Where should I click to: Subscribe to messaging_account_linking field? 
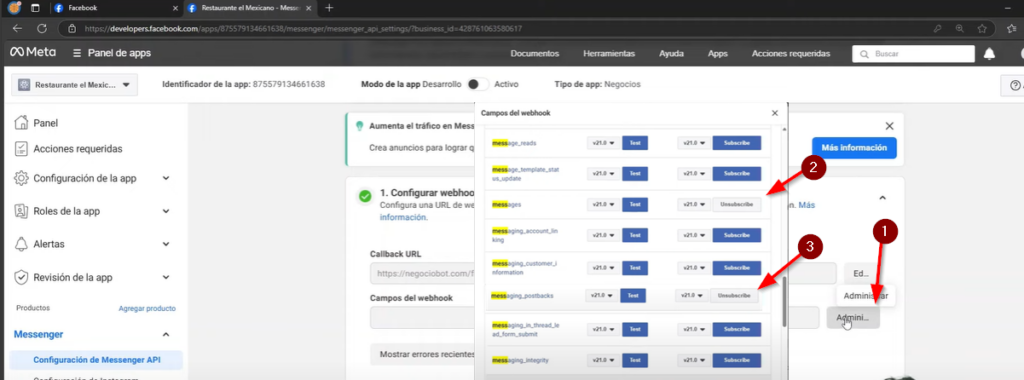tap(737, 235)
